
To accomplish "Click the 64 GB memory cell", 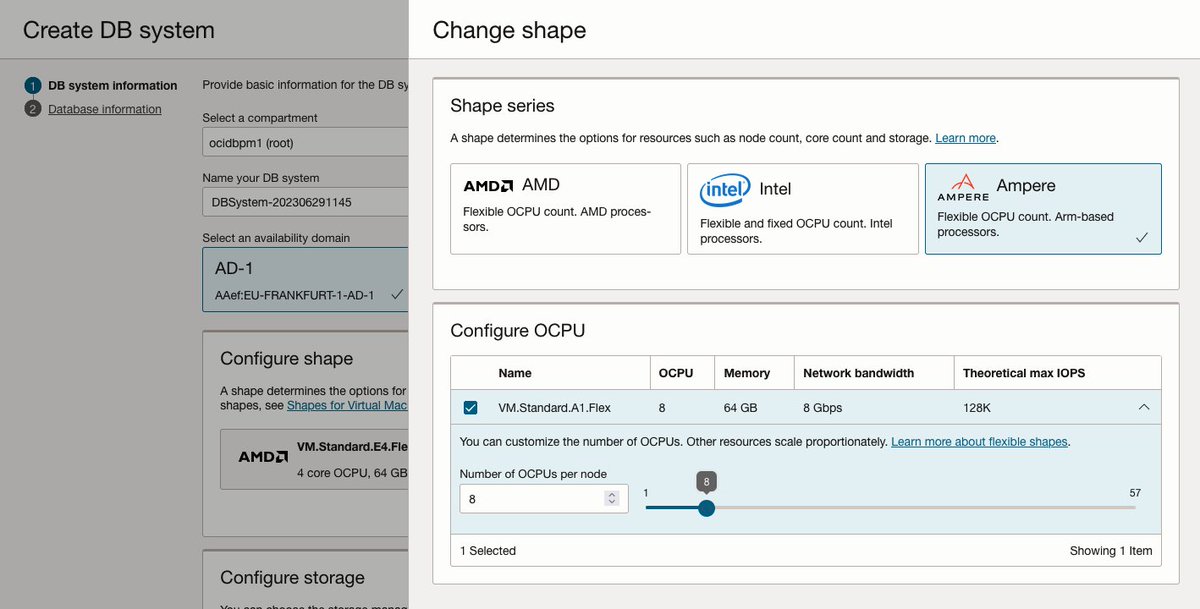I will click(x=742, y=408).
